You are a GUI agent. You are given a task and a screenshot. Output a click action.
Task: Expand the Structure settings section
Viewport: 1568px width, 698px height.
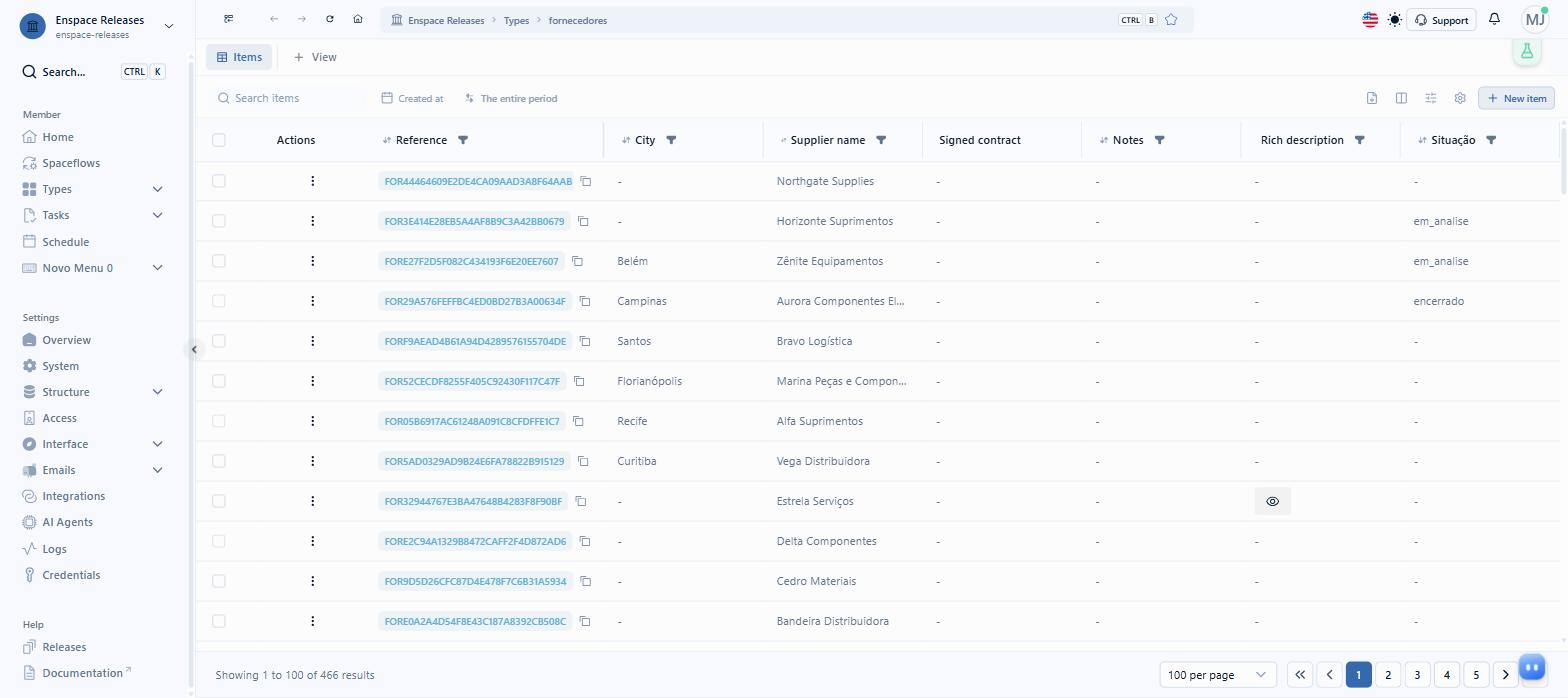pos(157,392)
